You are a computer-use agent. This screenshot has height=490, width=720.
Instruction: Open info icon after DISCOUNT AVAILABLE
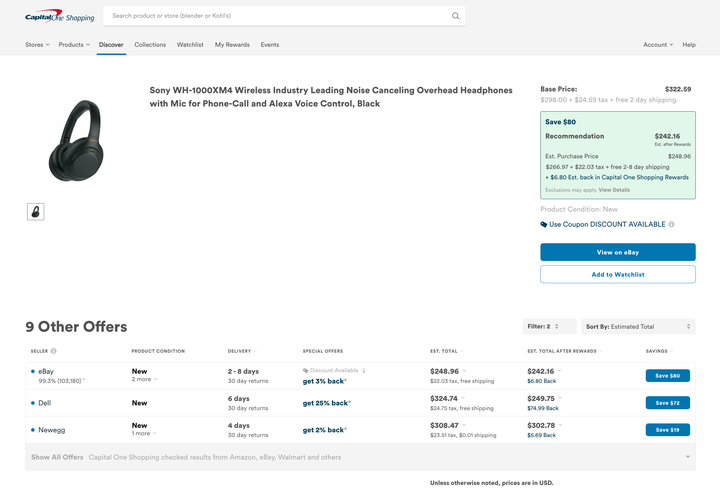[x=671, y=224]
